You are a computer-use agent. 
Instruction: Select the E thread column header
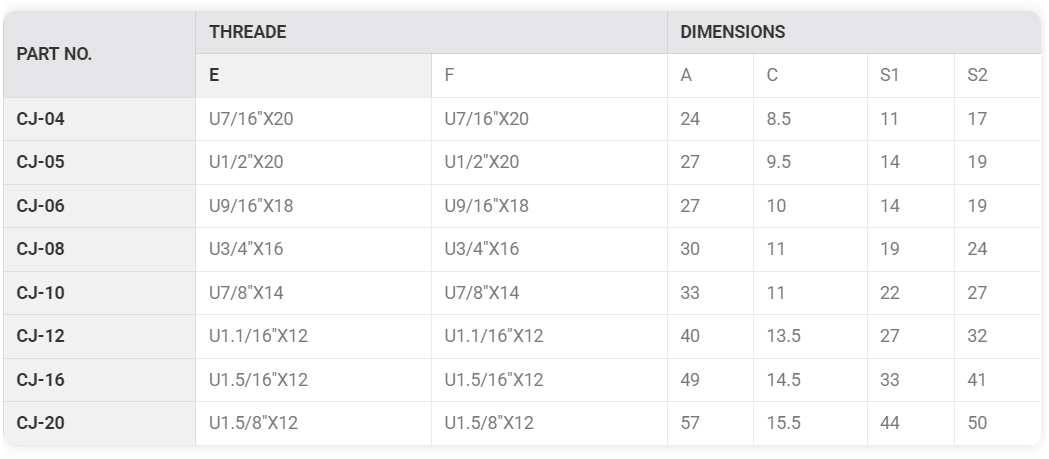[313, 76]
